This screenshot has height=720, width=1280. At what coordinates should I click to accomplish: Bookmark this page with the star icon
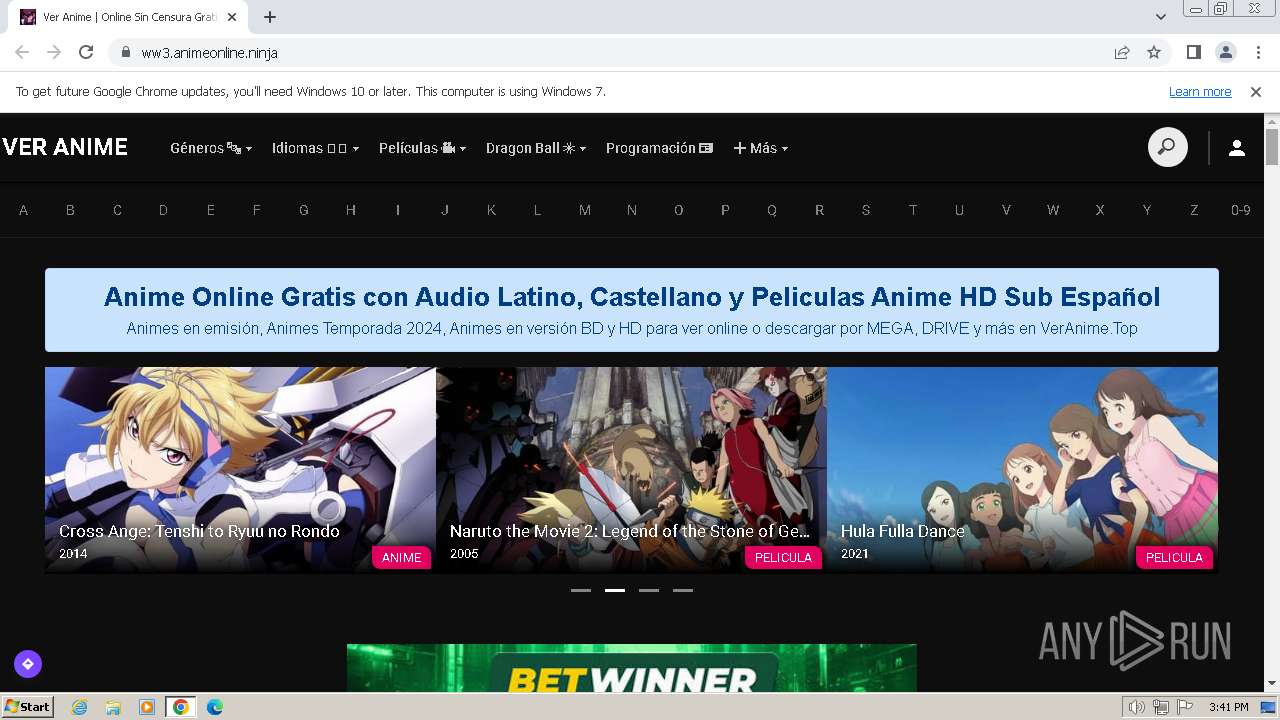point(1154,53)
